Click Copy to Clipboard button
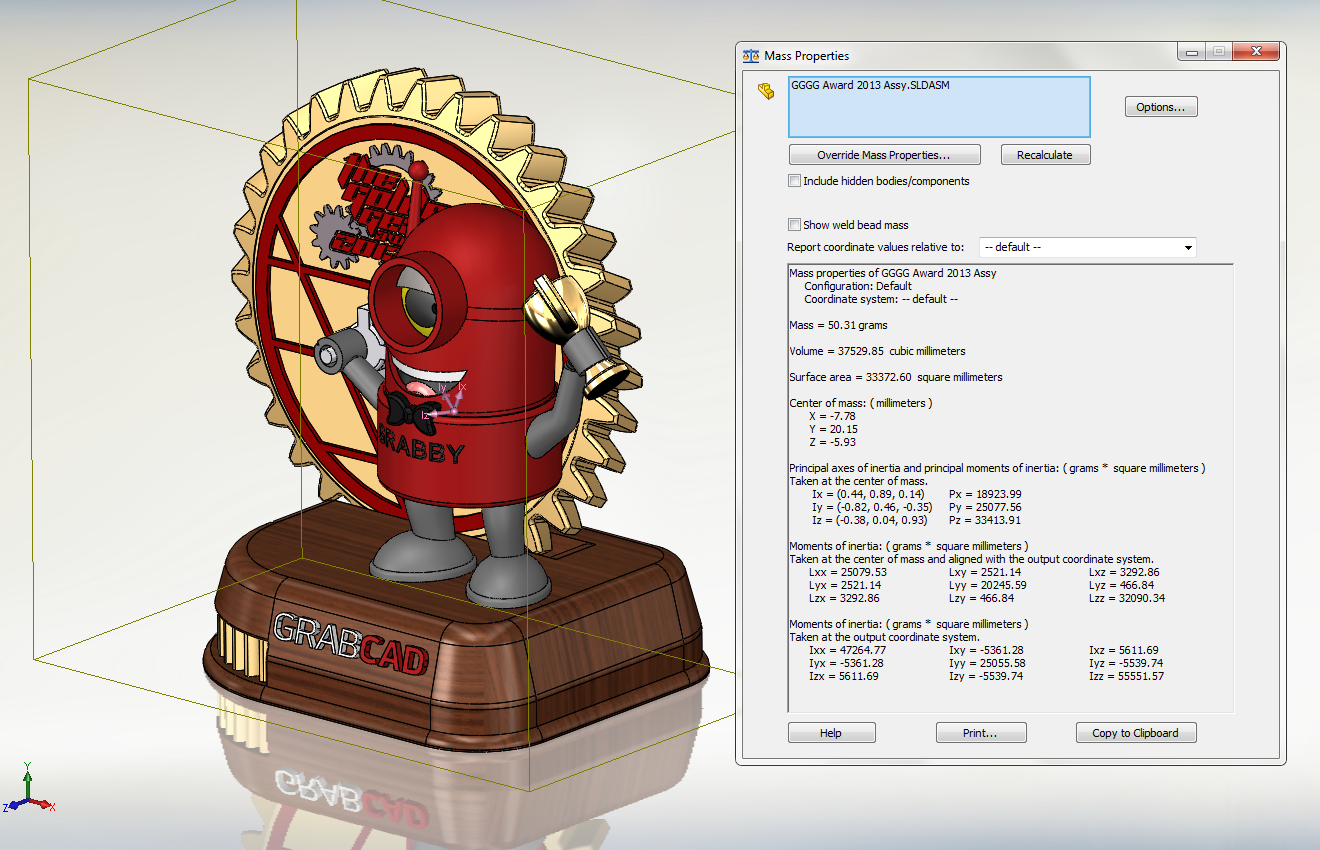1320x850 pixels. point(1135,733)
